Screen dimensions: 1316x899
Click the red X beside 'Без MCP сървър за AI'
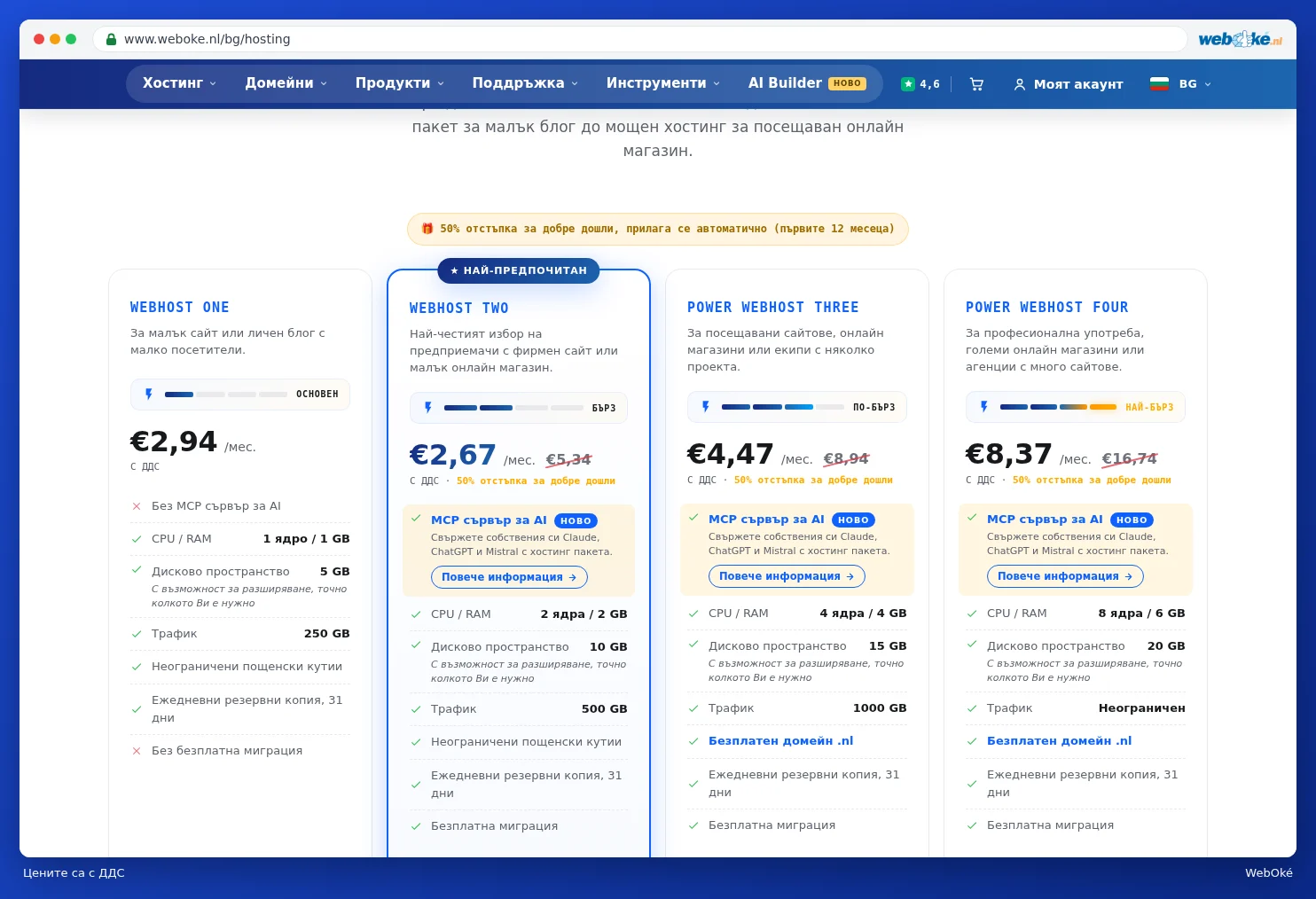(x=137, y=506)
